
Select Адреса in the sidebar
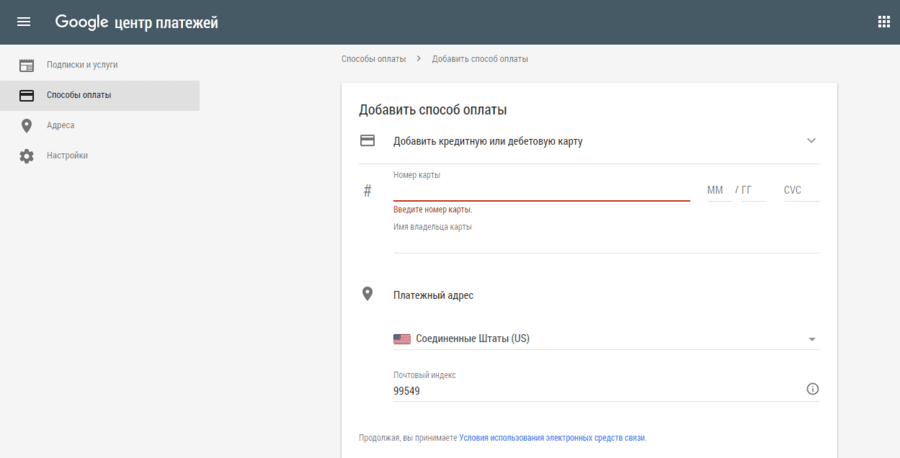pos(60,126)
